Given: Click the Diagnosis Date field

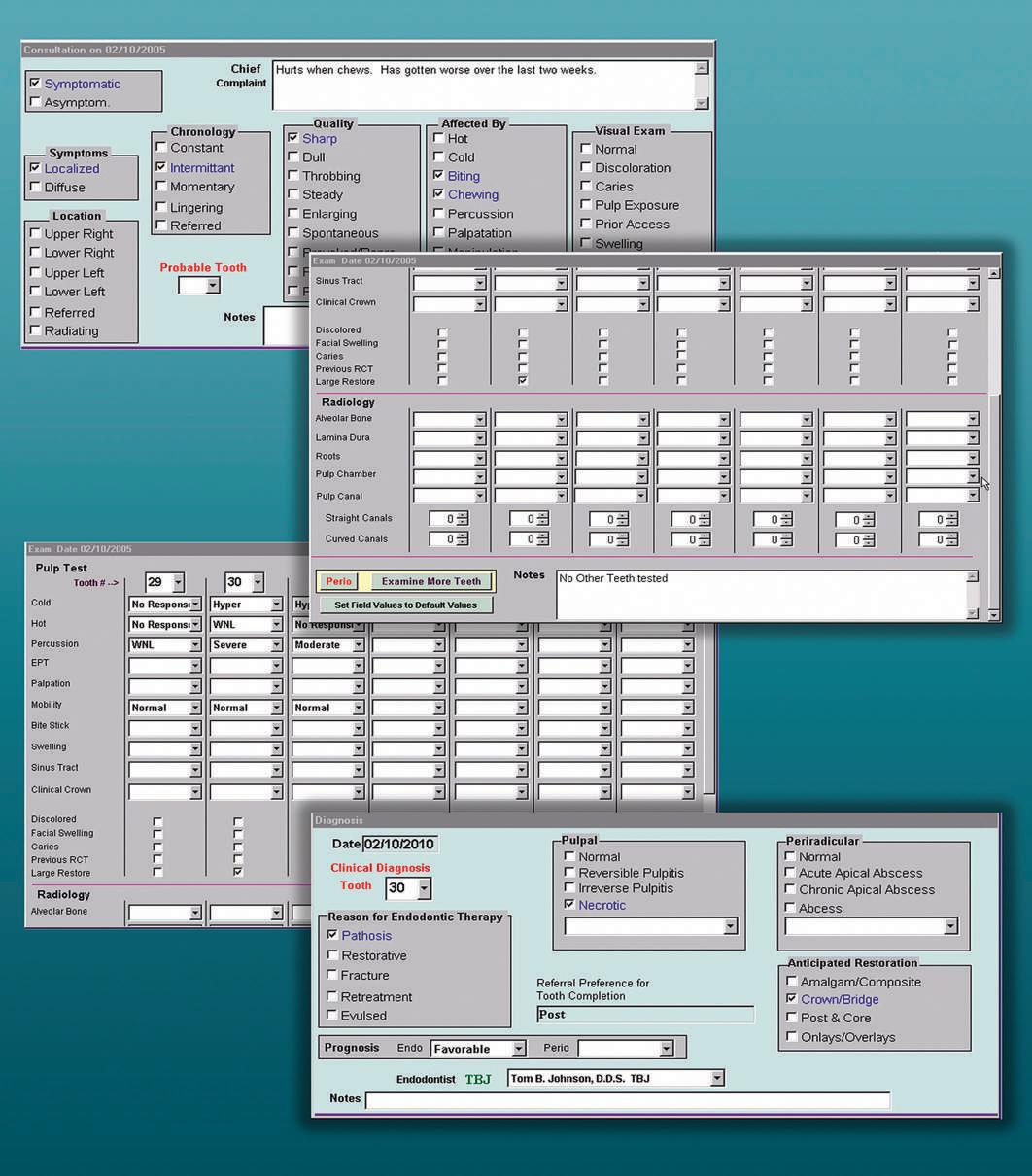Looking at the screenshot, I should tap(399, 844).
